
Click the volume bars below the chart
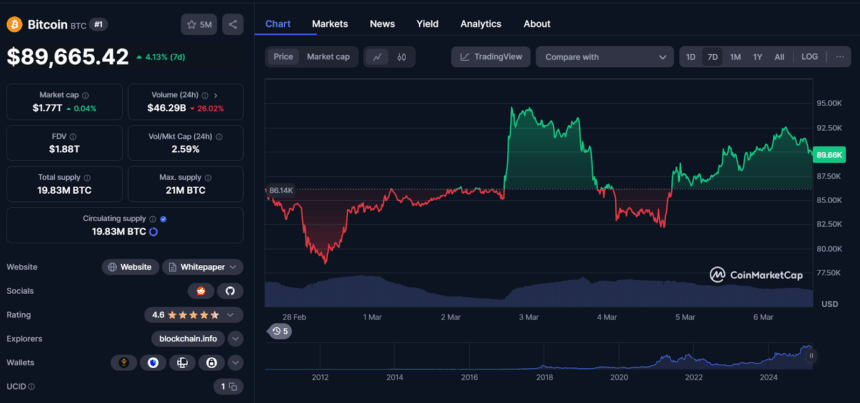point(538,292)
